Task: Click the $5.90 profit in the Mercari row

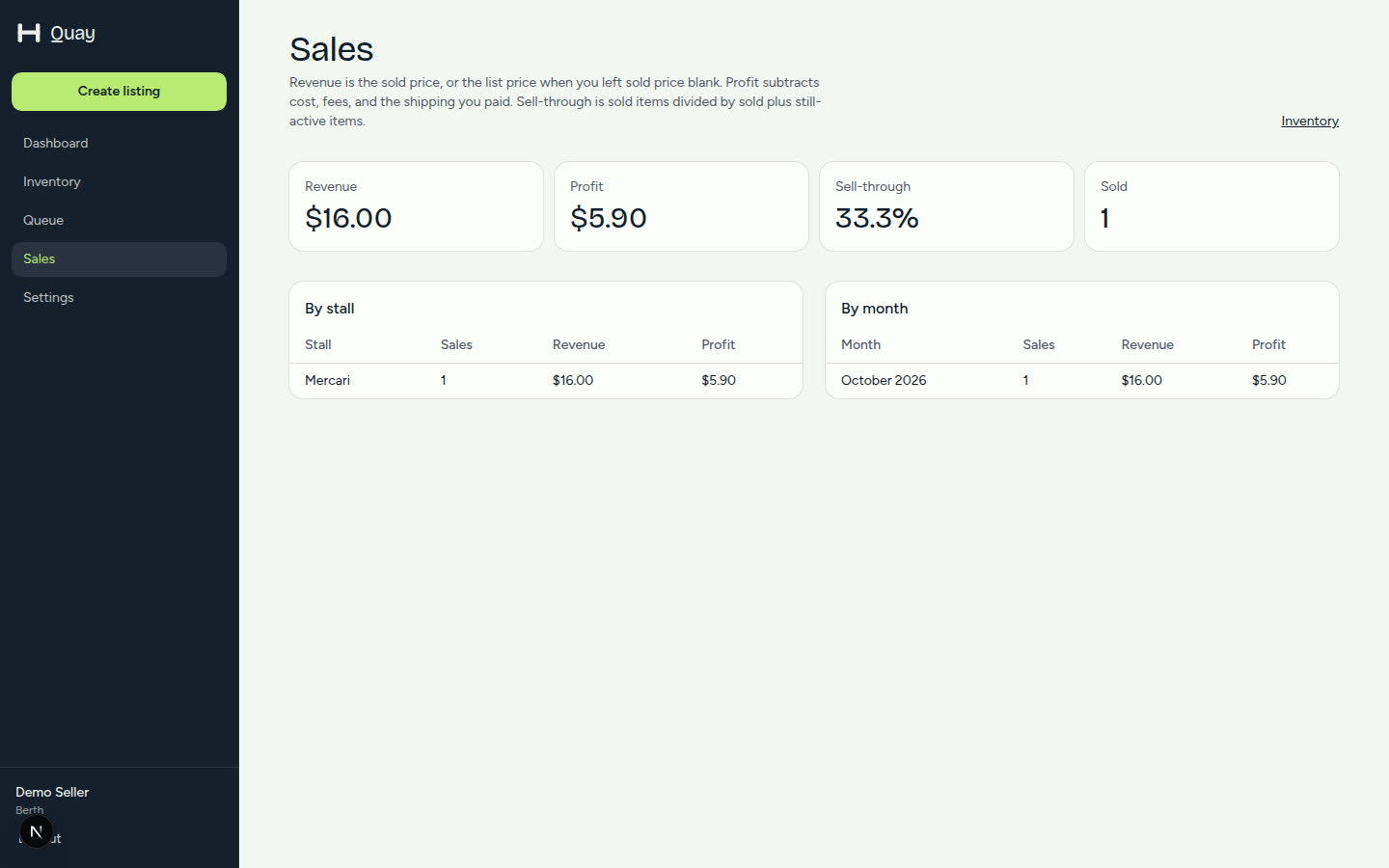Action: (719, 380)
